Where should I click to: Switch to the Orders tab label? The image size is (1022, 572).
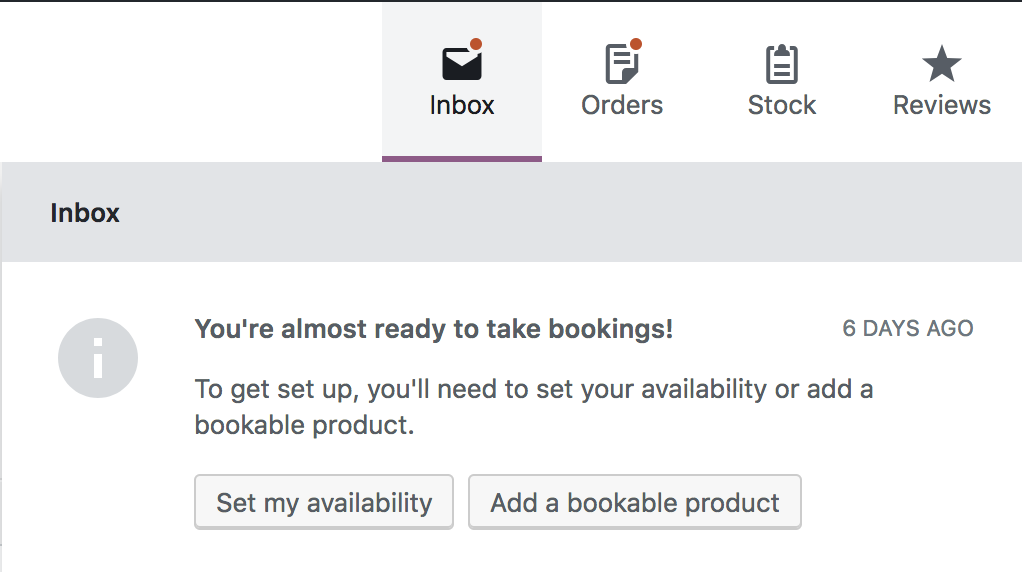click(x=622, y=105)
